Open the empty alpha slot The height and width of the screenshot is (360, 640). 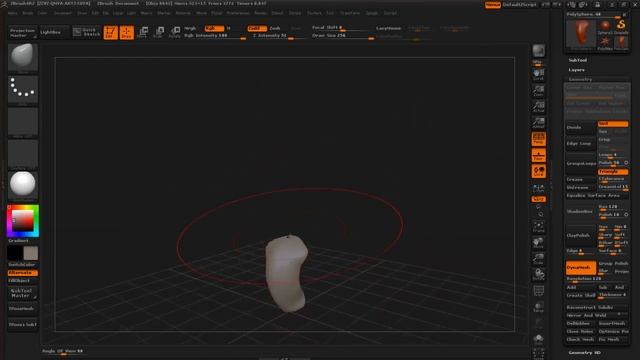click(23, 121)
